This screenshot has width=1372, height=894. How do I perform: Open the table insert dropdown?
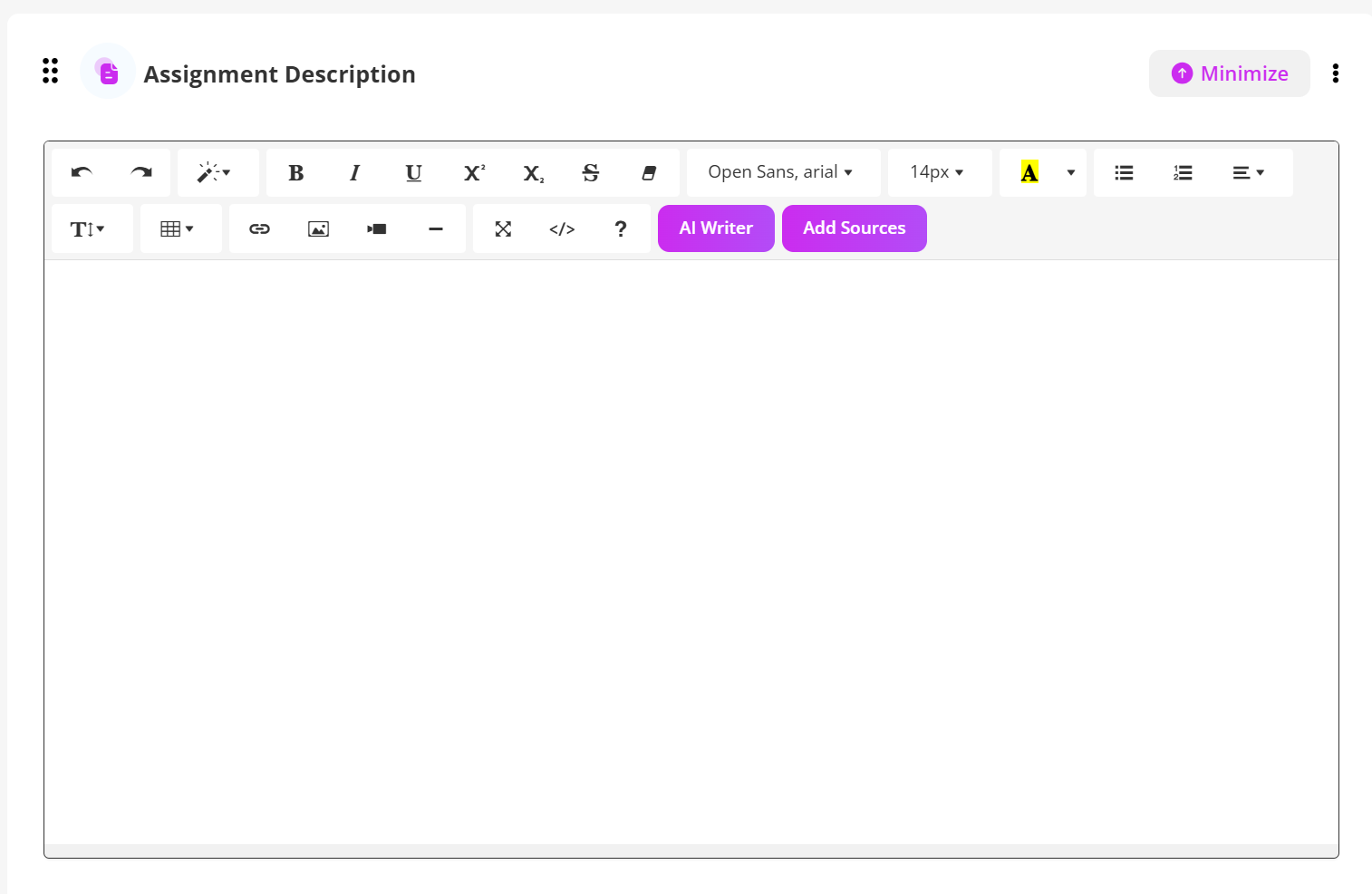click(x=178, y=228)
